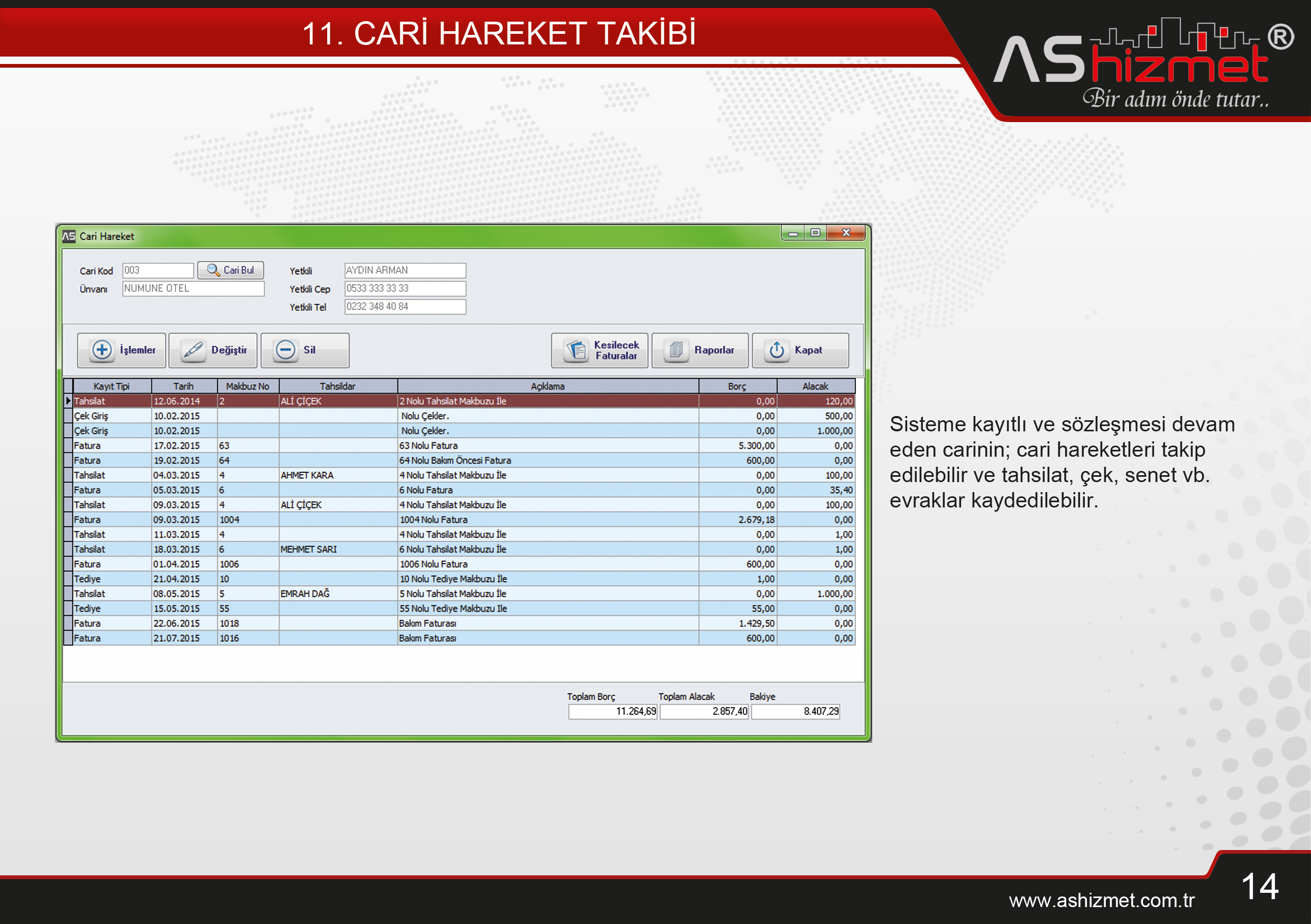Click the Makbuz No column header
Viewport: 1311px width, 924px height.
point(248,386)
